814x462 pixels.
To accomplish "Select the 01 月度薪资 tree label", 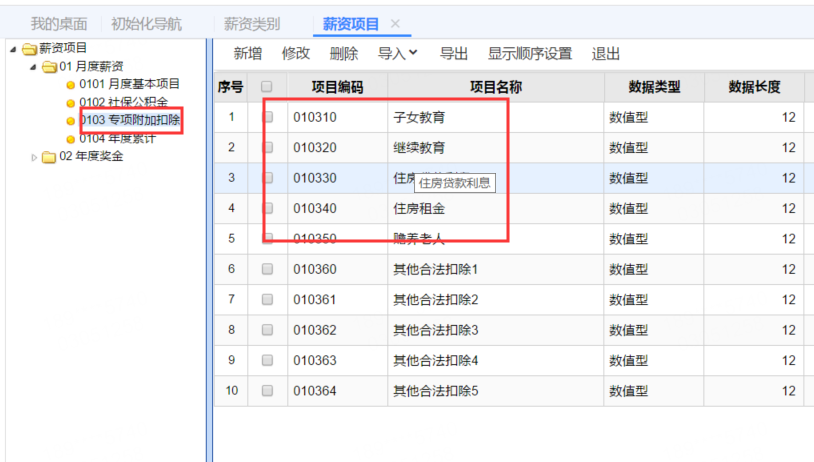I will [x=91, y=66].
